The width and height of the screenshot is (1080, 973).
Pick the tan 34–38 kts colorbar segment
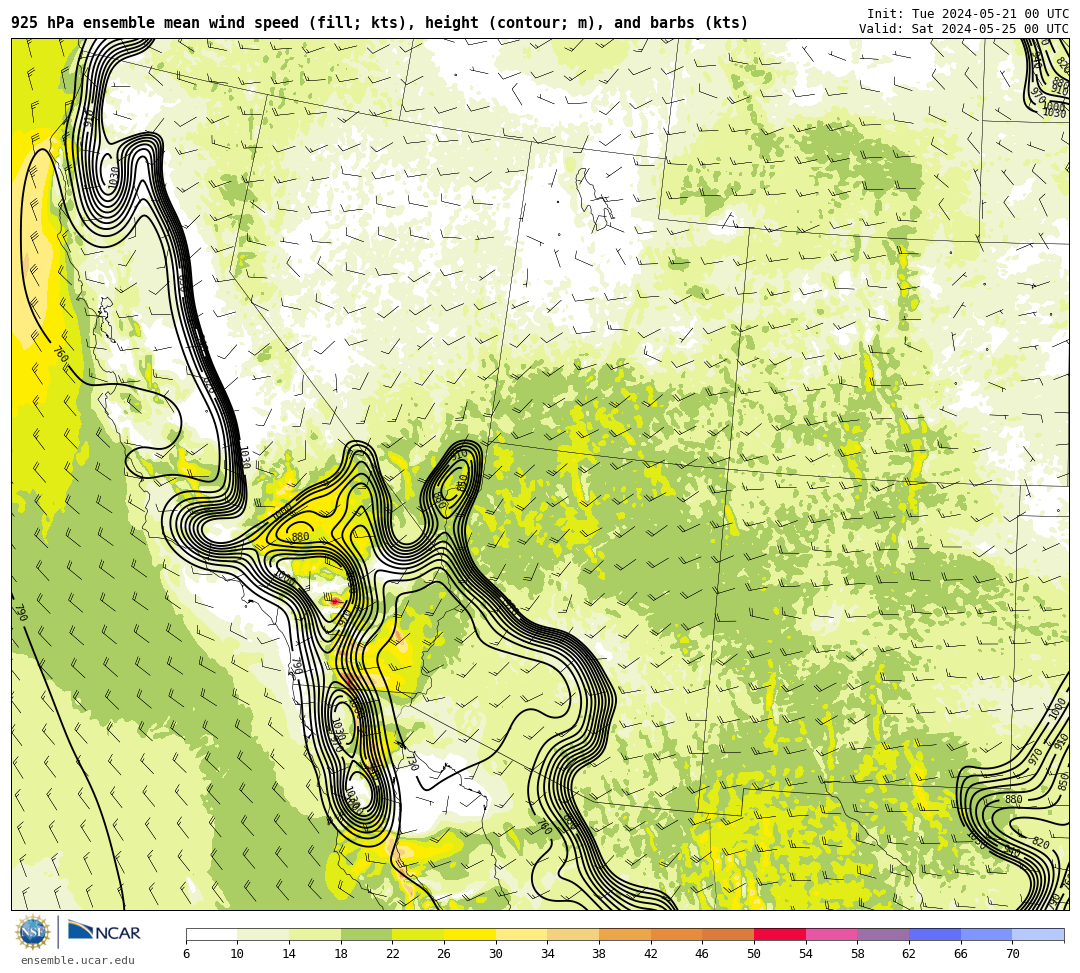point(573,934)
